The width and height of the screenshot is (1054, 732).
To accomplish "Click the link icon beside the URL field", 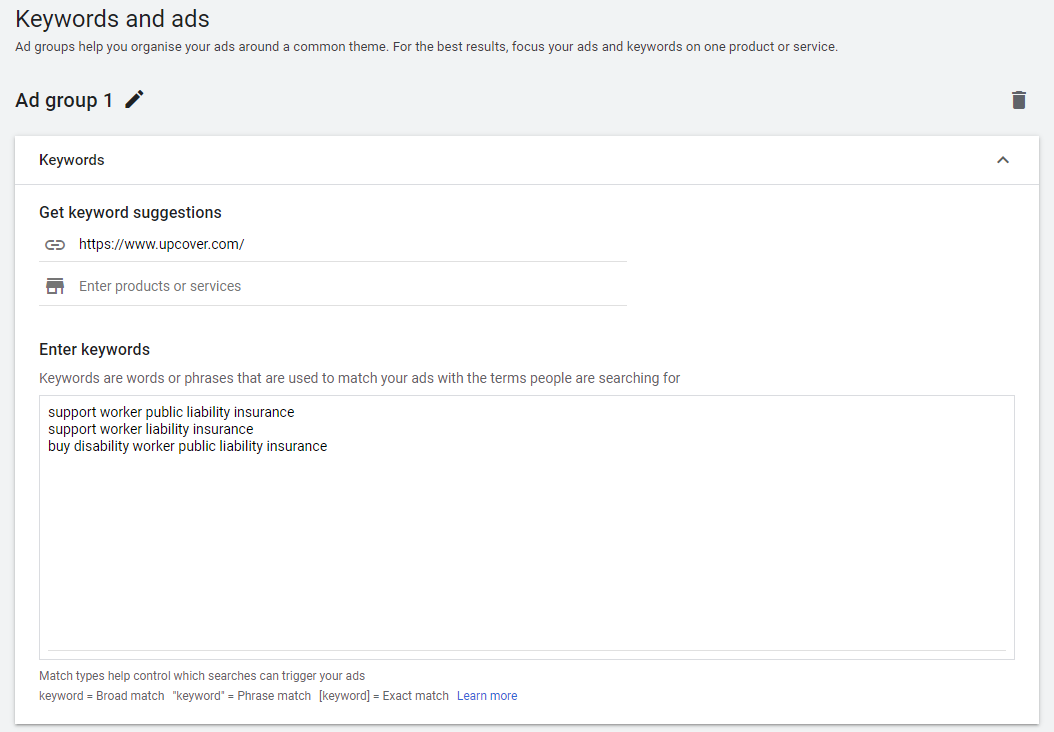I will 55,245.
